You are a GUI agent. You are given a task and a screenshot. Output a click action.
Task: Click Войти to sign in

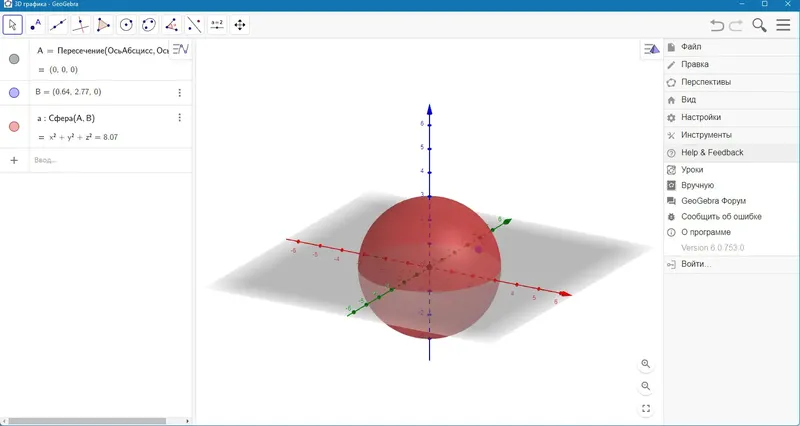731,264
